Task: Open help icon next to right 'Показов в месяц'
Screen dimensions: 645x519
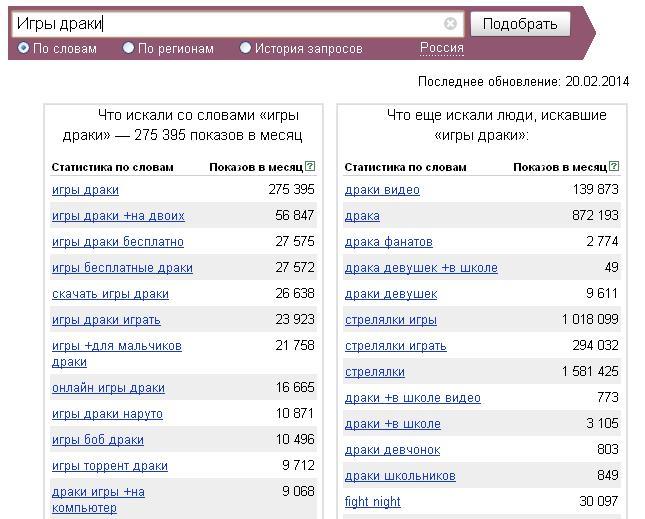Action: (614, 166)
